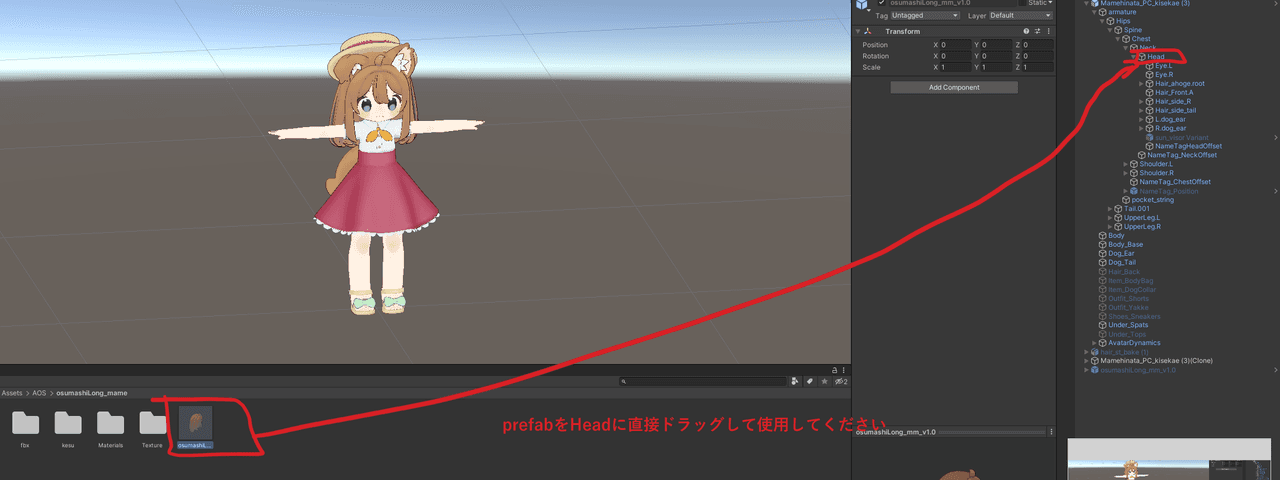Collapse the Mamehinata_PC_kisekae (3) root object
This screenshot has width=1280, height=480.
click(1087, 3)
